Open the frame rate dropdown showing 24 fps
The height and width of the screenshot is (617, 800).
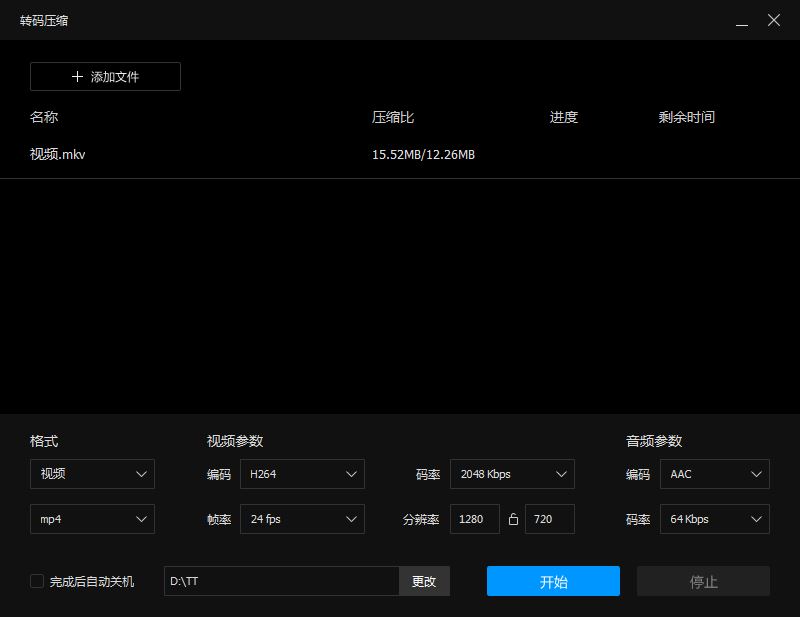302,519
